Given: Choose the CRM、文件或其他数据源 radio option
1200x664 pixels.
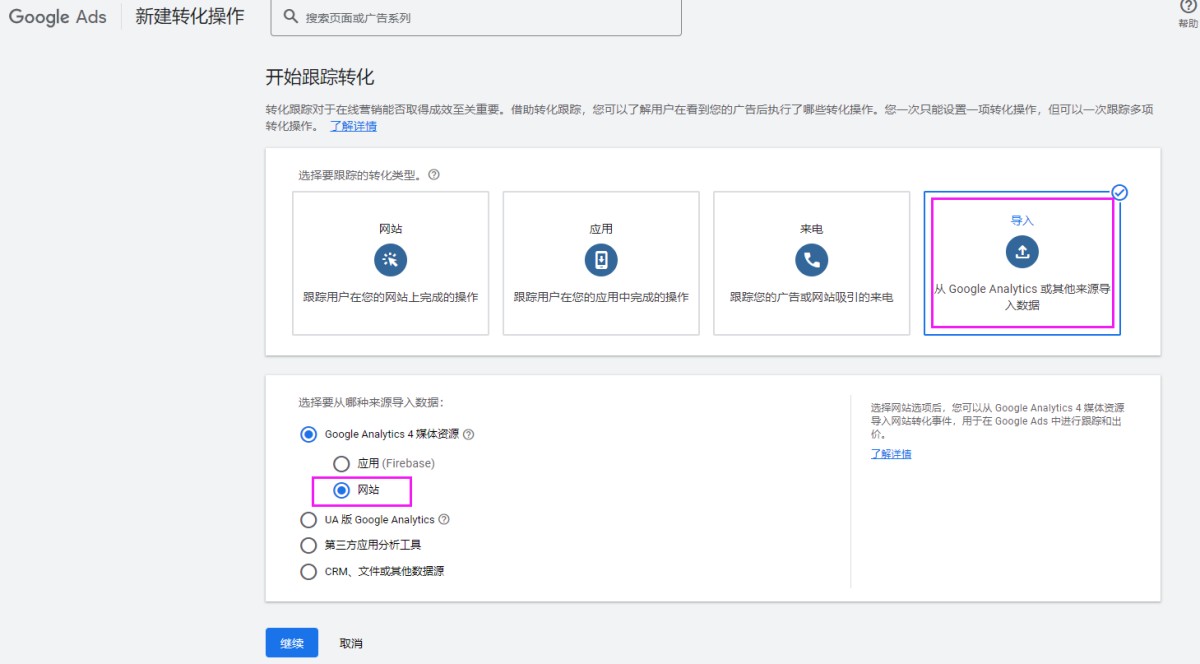Looking at the screenshot, I should [308, 572].
